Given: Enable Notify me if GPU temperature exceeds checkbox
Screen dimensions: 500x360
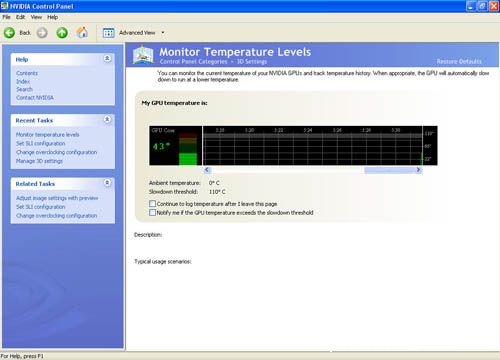Looking at the screenshot, I should pos(152,212).
